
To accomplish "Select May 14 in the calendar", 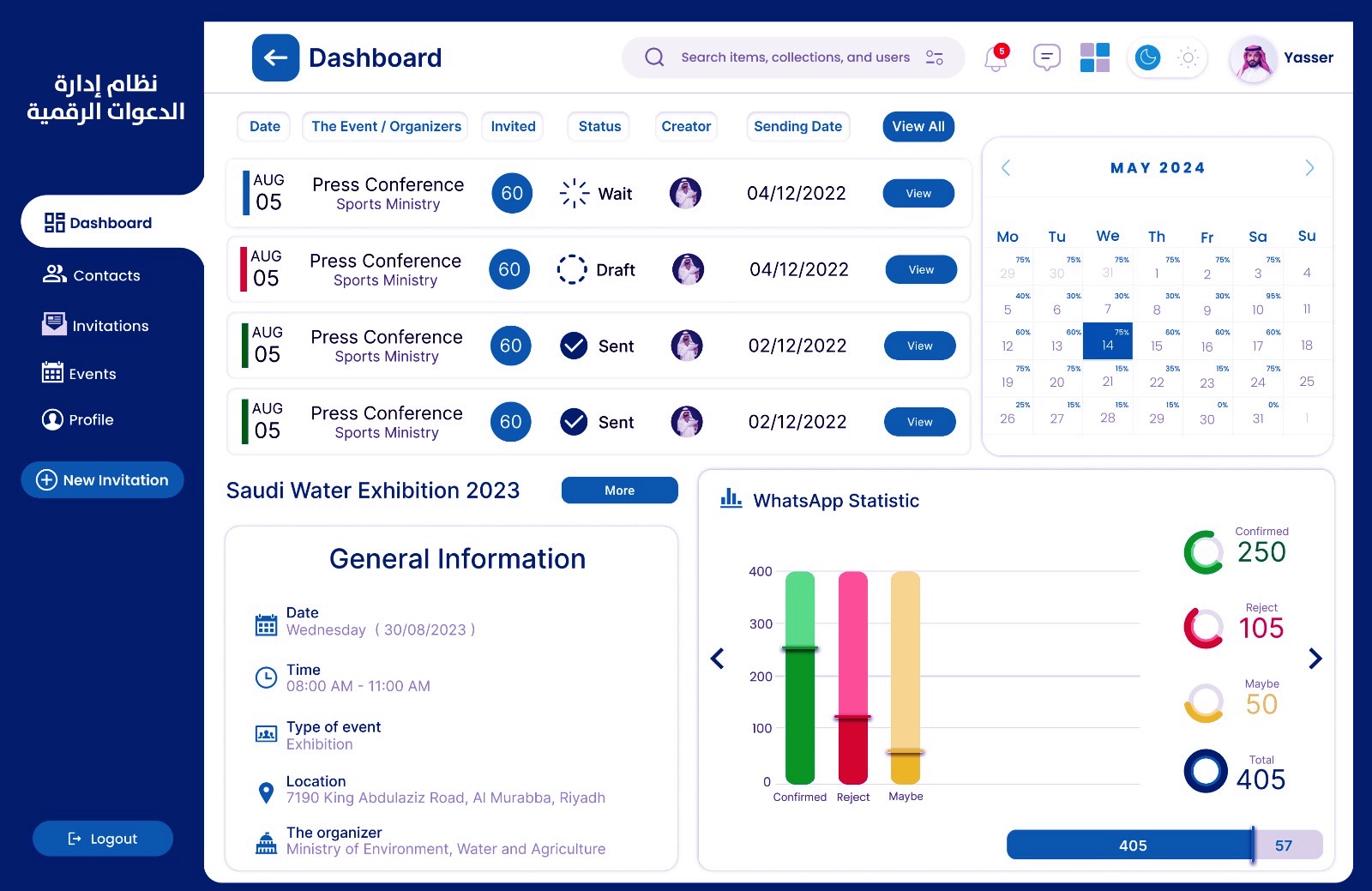I will [1107, 341].
